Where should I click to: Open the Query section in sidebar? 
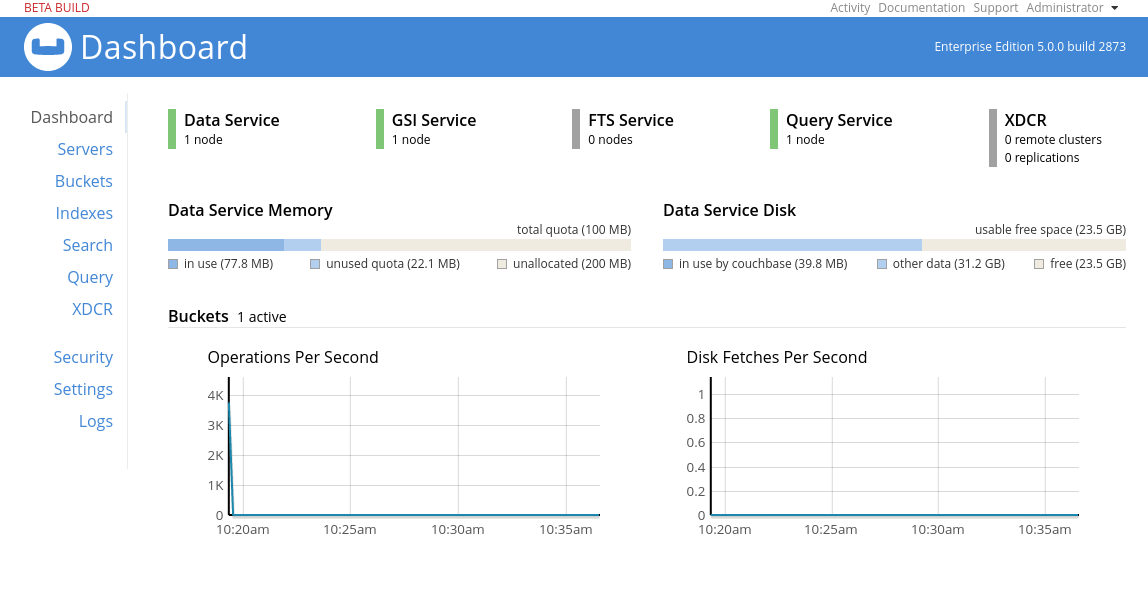point(90,277)
